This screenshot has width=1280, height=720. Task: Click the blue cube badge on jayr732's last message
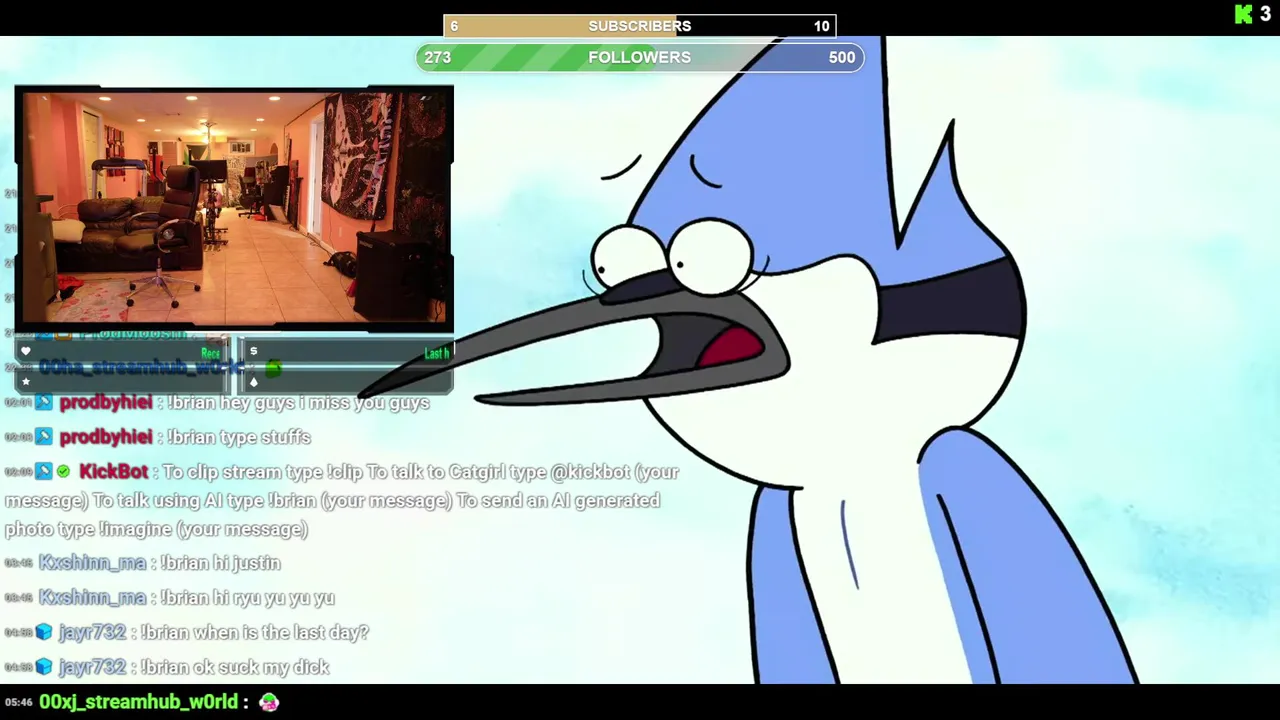point(43,667)
